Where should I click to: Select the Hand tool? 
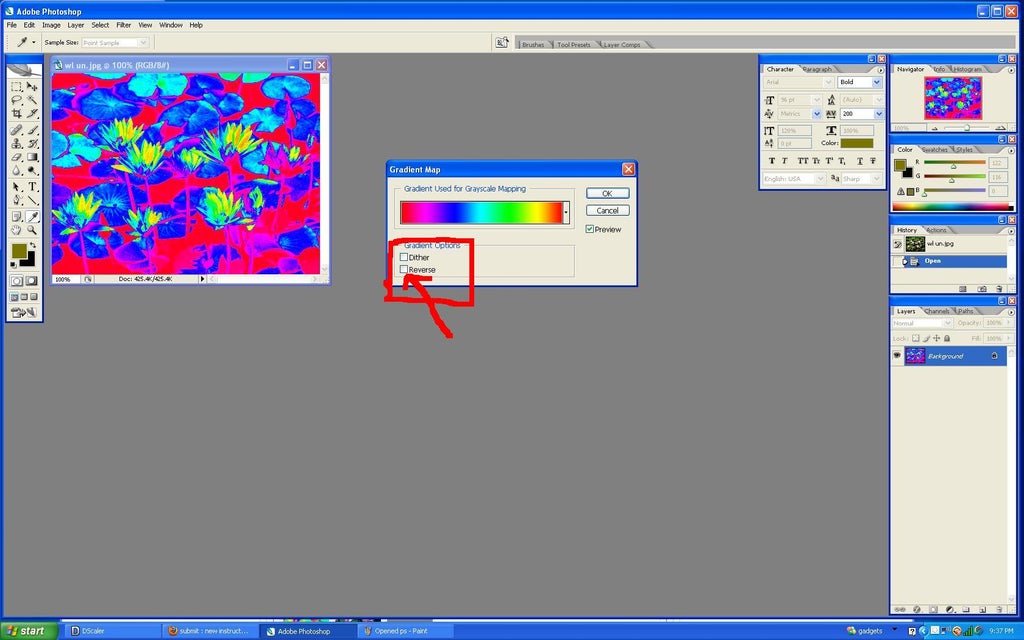[16, 230]
